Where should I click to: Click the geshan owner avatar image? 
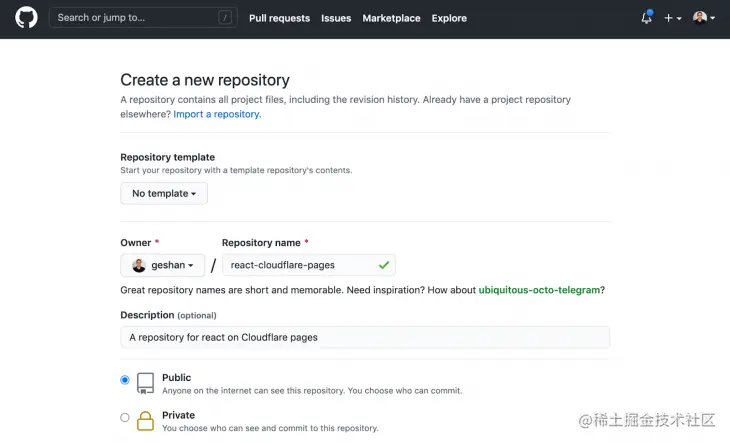(139, 265)
